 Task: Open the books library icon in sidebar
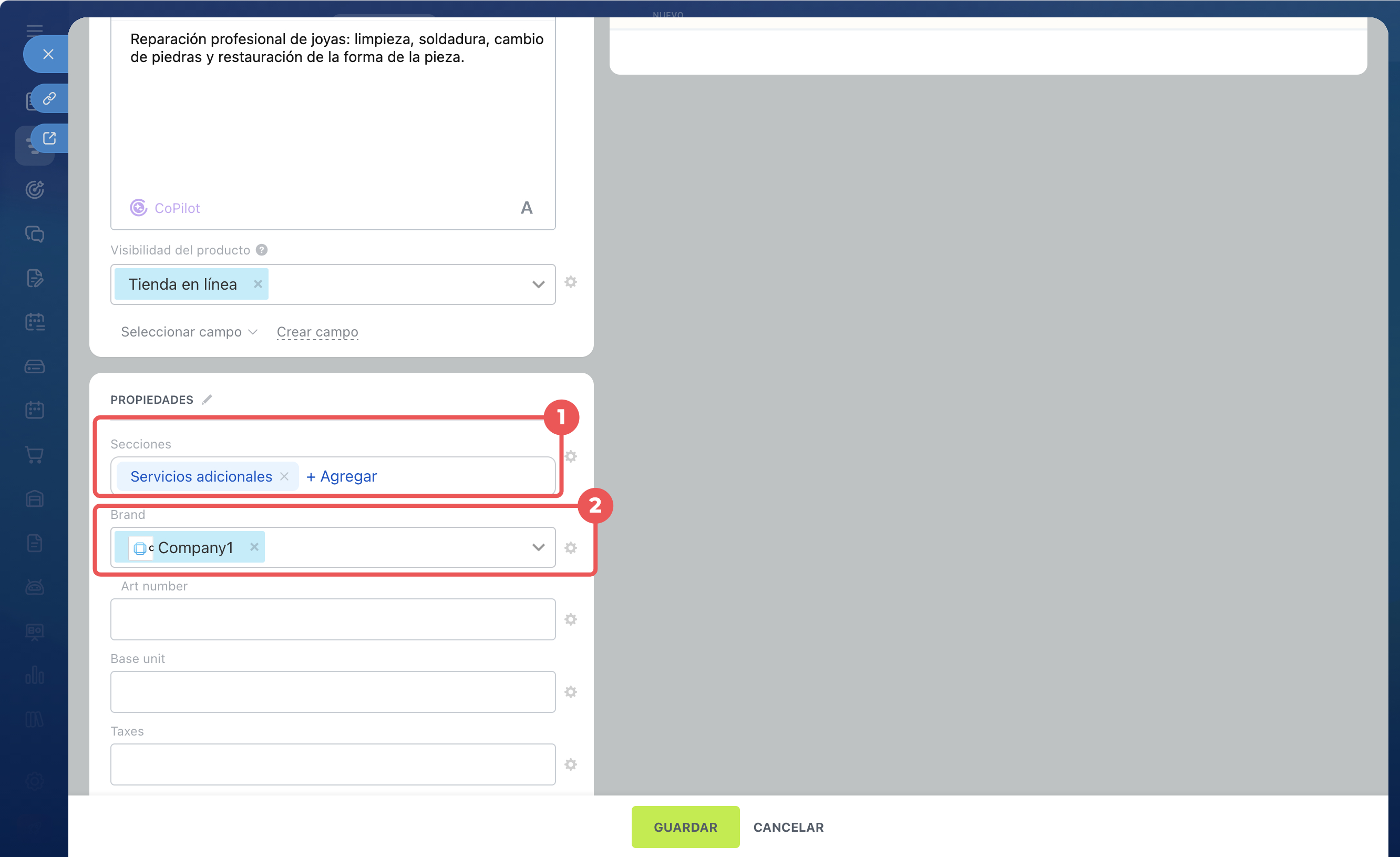(35, 719)
